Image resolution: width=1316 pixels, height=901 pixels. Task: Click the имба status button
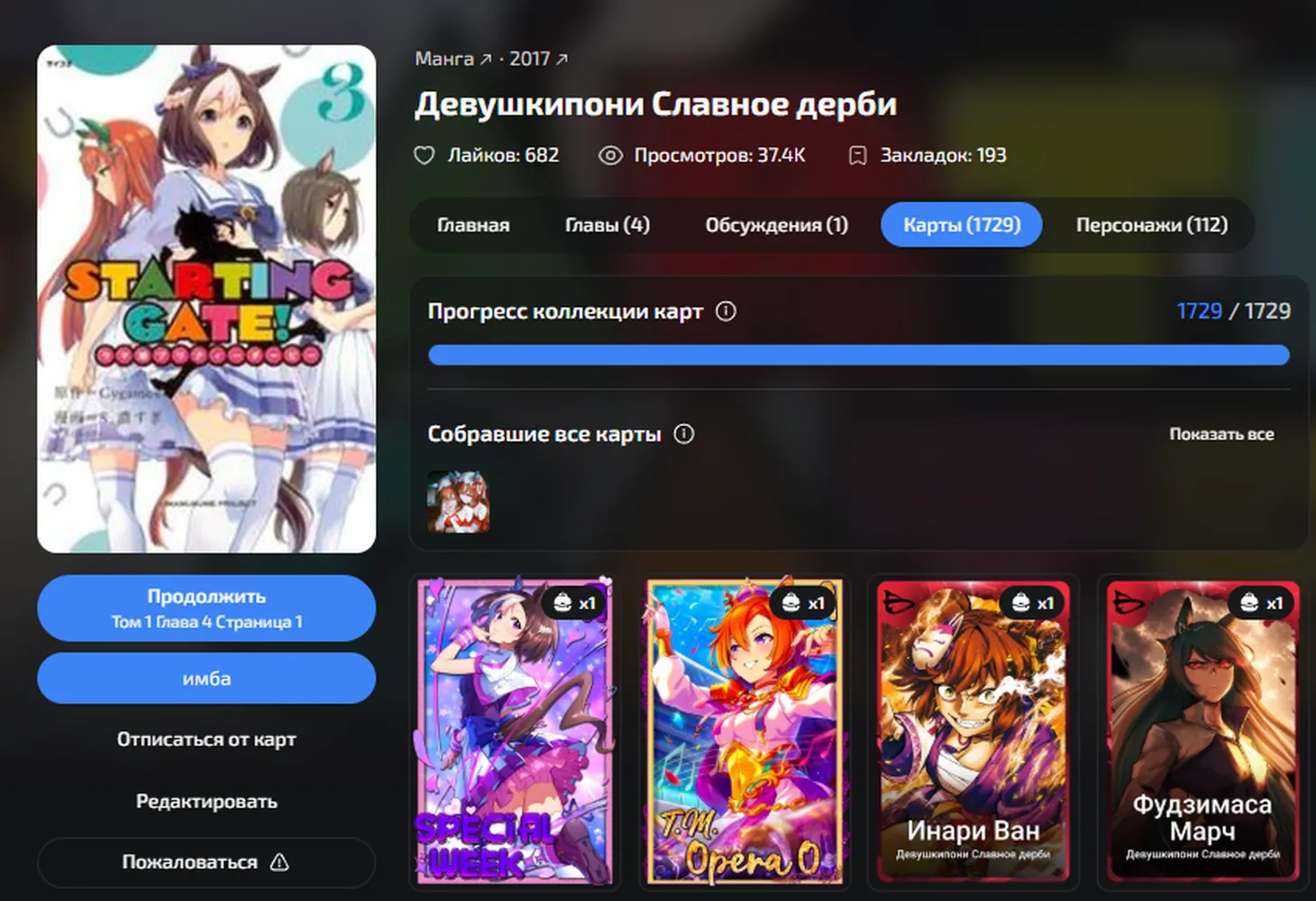[x=206, y=678]
